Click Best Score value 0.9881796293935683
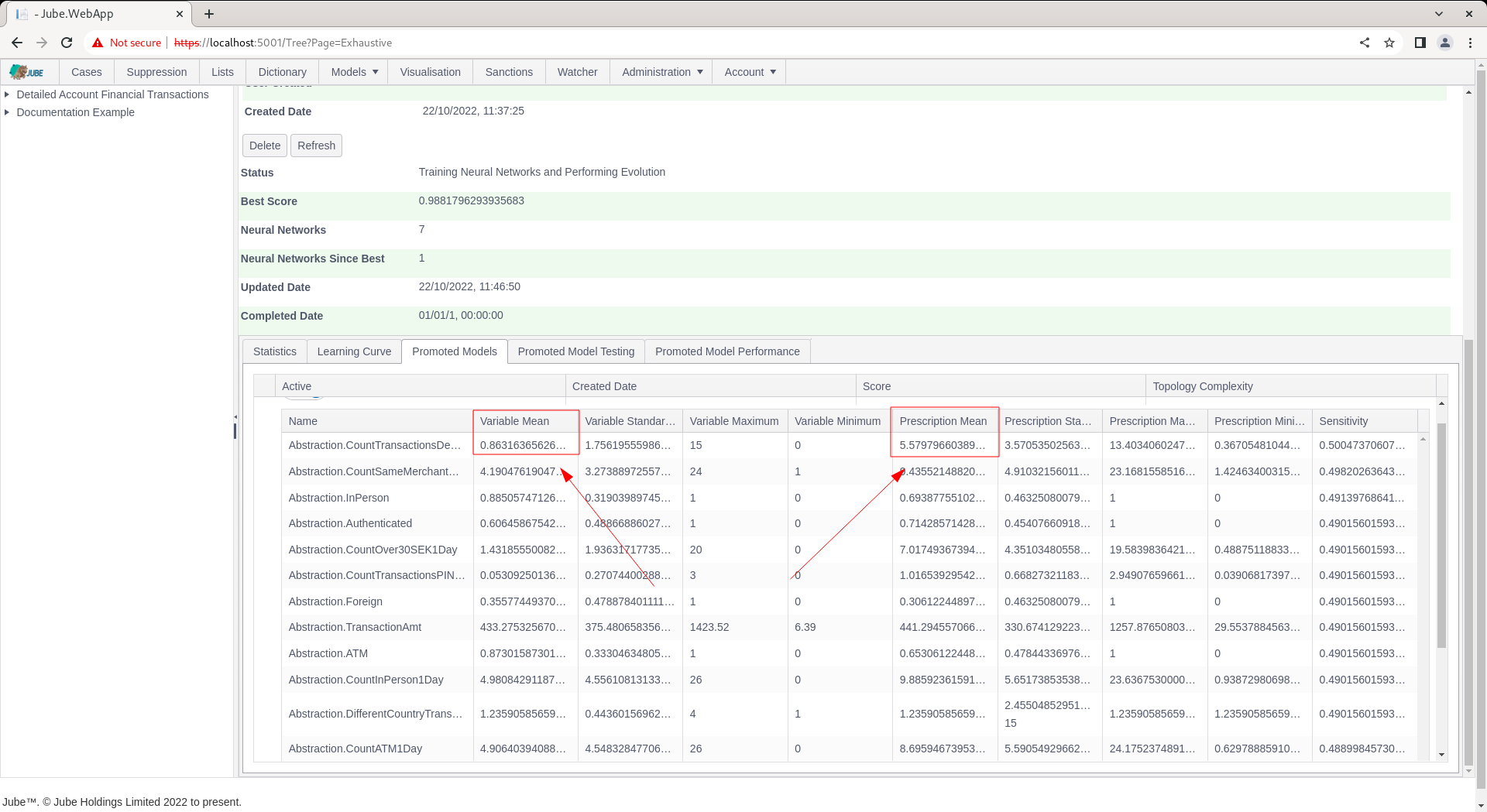Viewport: 1487px width, 812px height. tap(472, 200)
